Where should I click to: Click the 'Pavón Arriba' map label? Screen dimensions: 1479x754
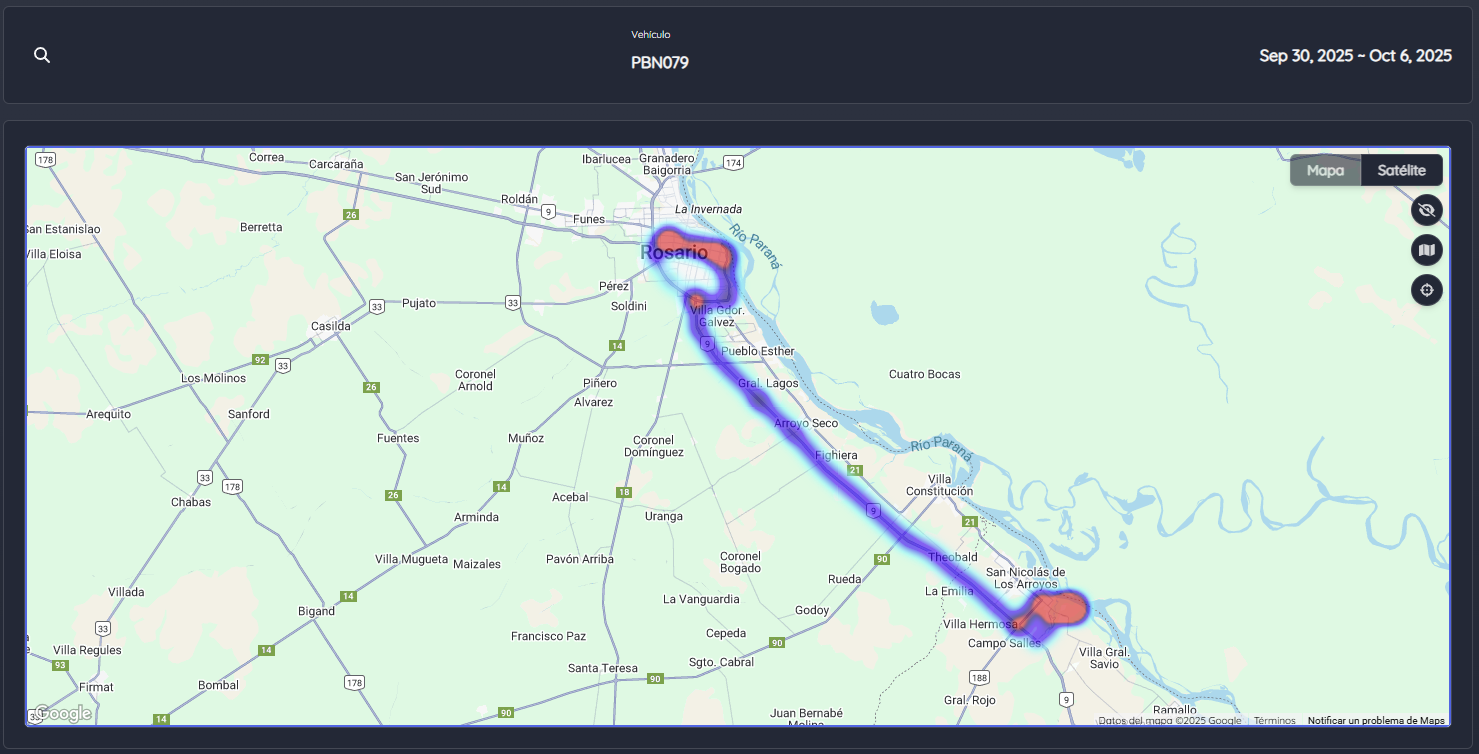pyautogui.click(x=580, y=559)
